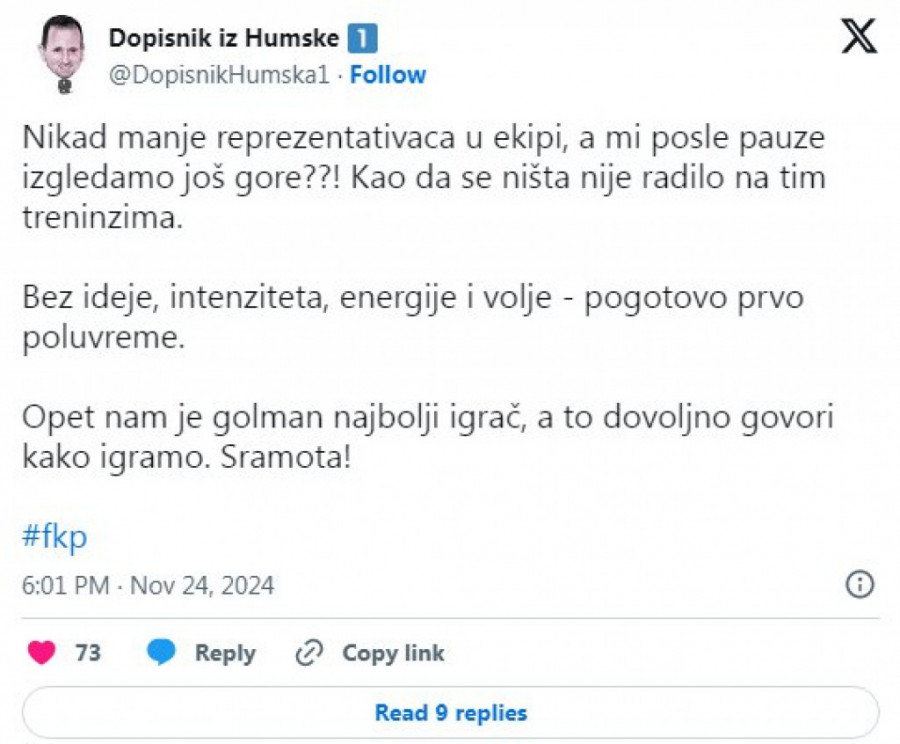900x744 pixels.
Task: Click the Reply text label
Action: (225, 653)
